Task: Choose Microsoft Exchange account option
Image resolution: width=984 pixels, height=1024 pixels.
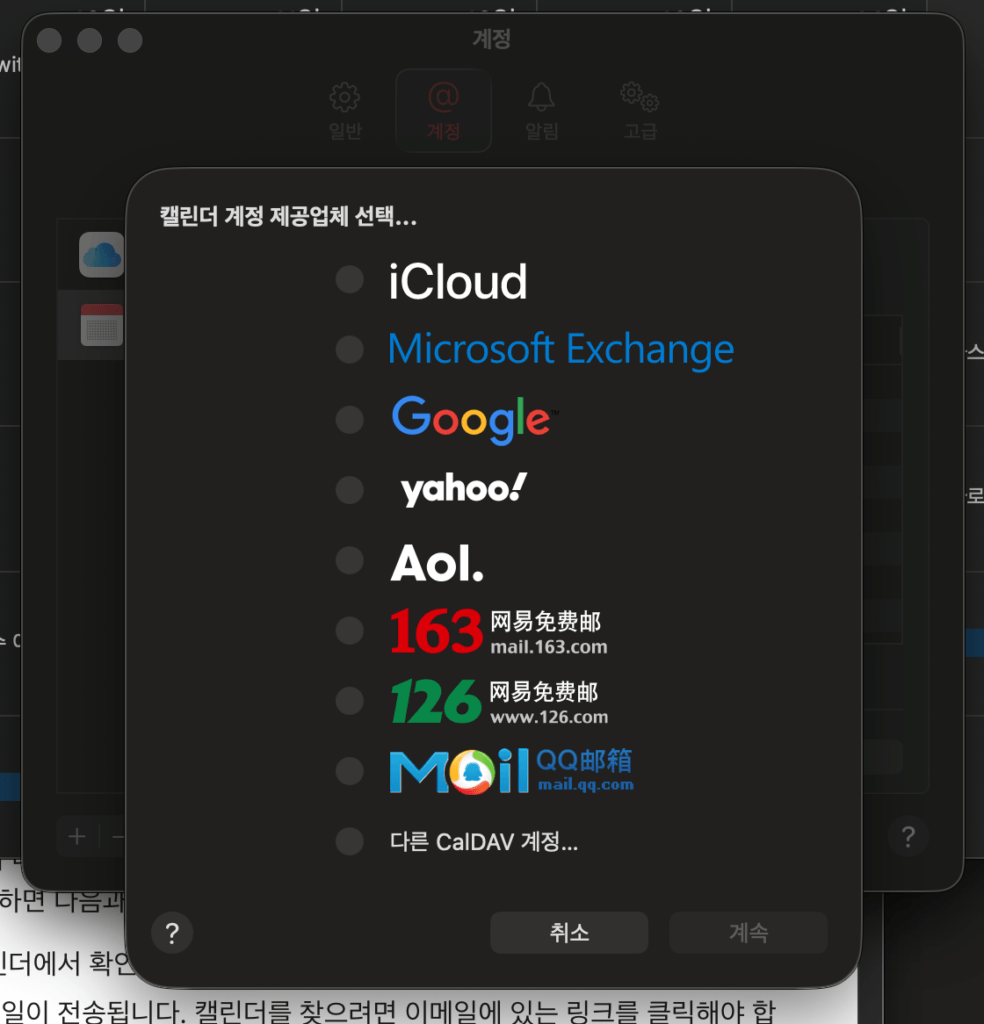Action: pos(349,349)
